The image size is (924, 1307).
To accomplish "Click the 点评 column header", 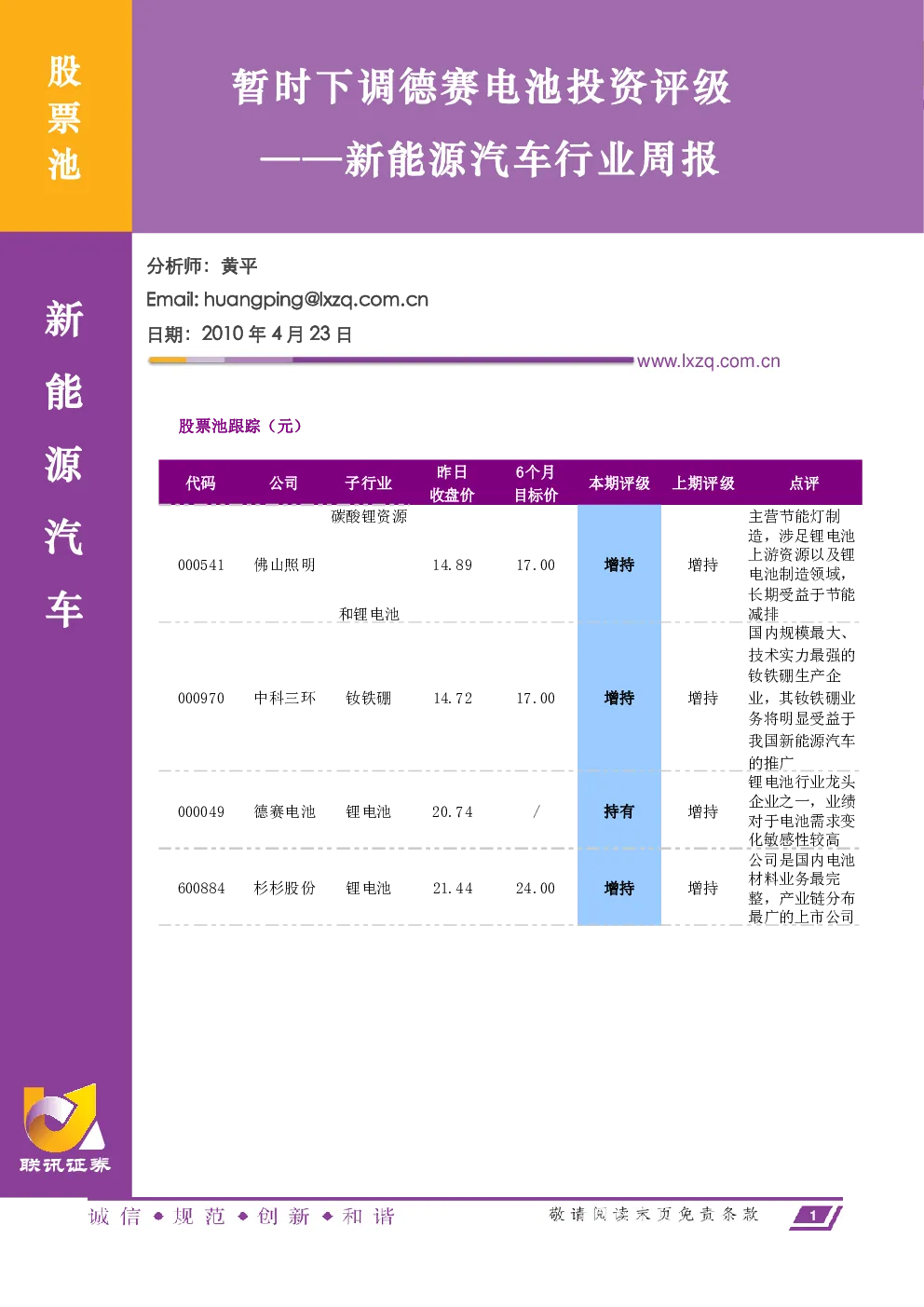I will (804, 483).
